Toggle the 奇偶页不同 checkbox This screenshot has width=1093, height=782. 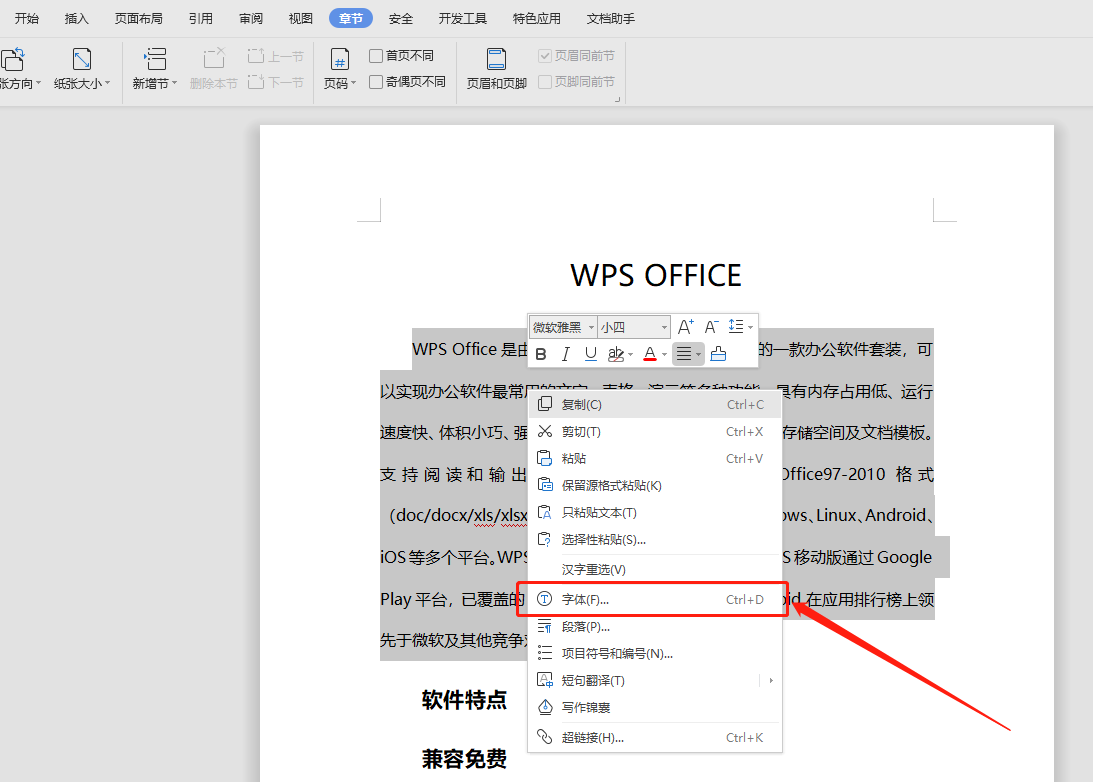377,82
